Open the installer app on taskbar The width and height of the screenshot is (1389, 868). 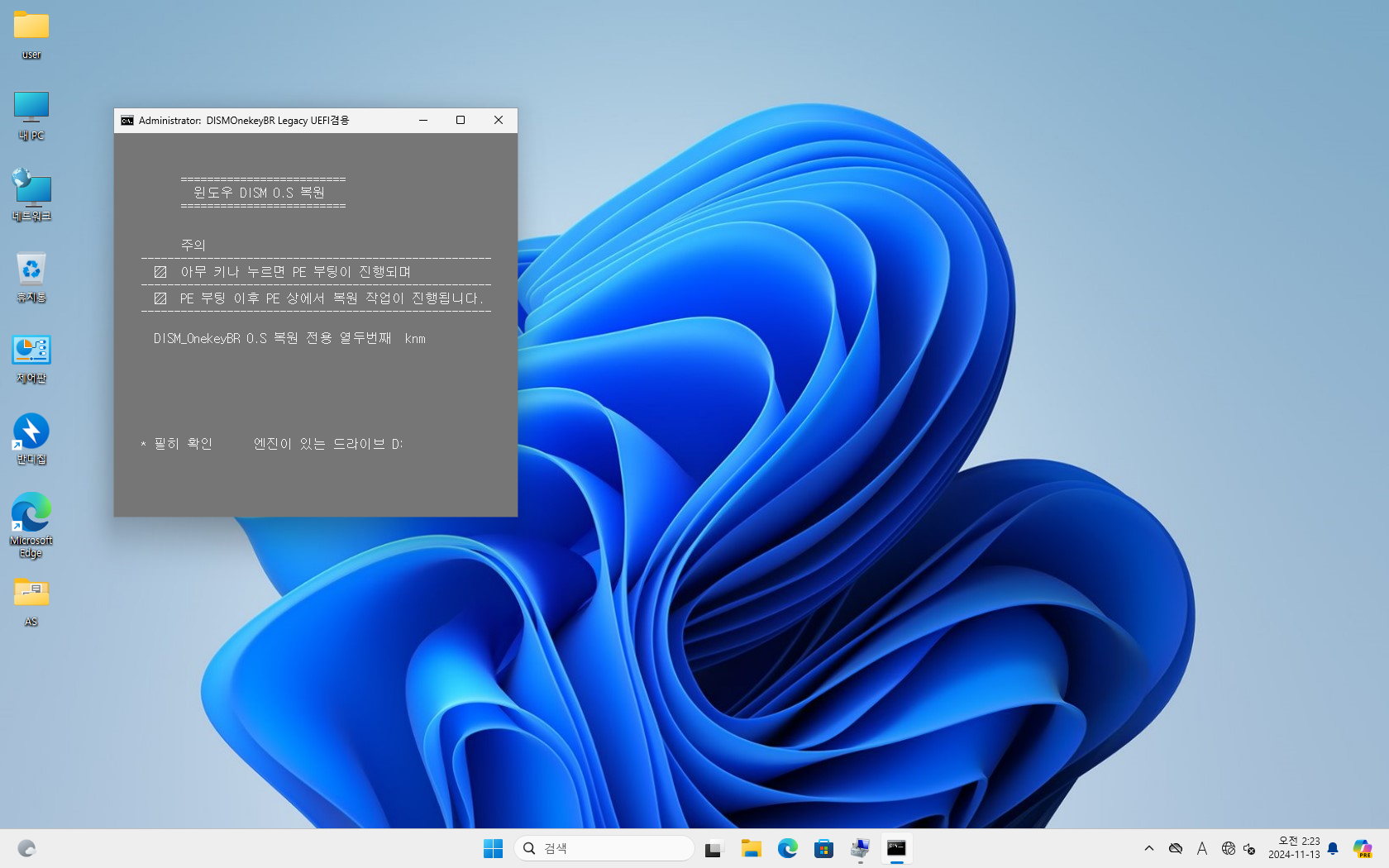tap(860, 848)
